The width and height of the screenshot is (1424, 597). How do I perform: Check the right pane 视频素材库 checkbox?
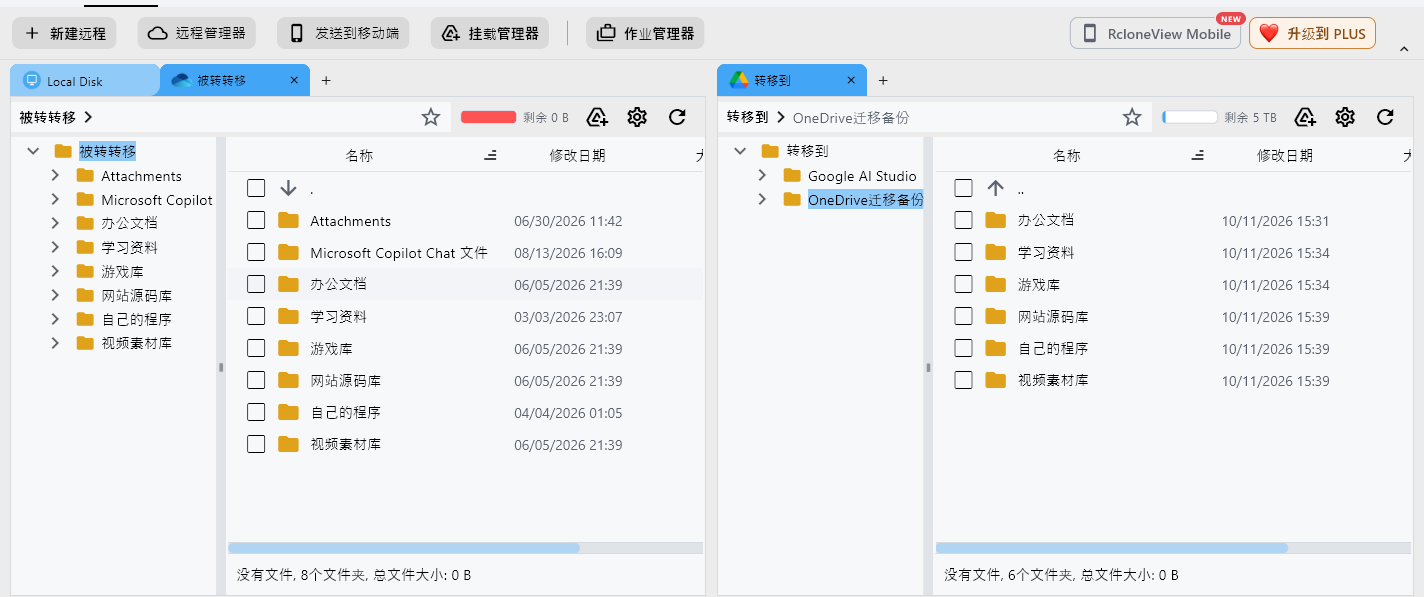tap(963, 380)
